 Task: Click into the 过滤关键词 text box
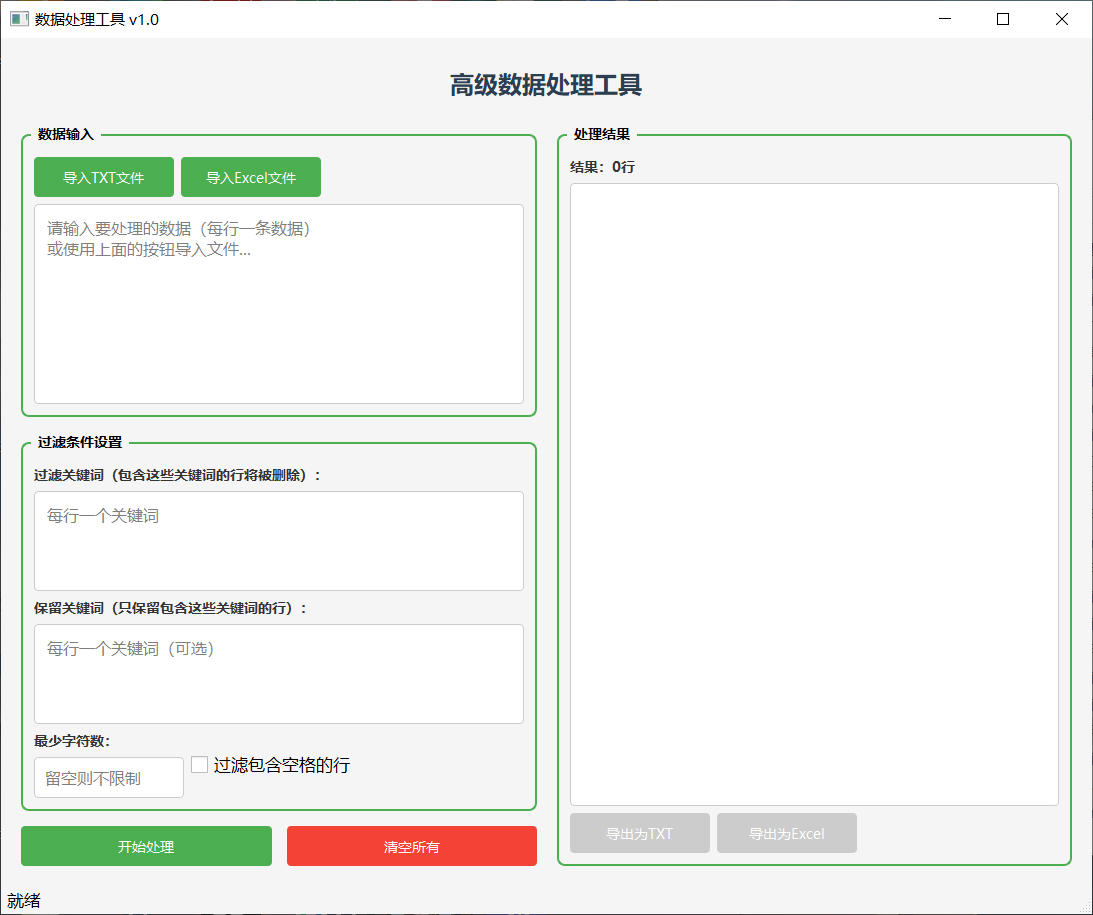[279, 541]
